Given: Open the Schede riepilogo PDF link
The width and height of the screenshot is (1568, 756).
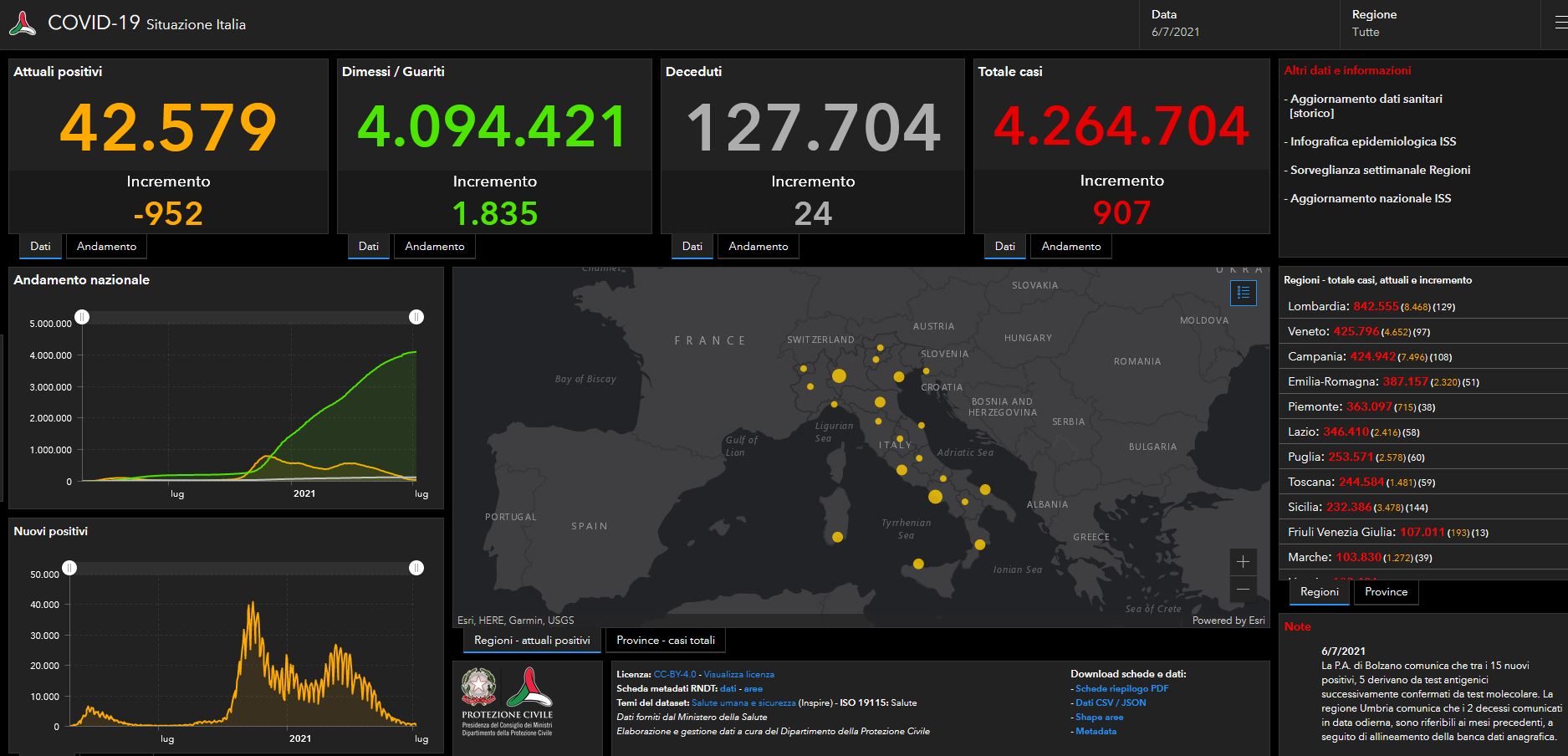Looking at the screenshot, I should (1121, 688).
